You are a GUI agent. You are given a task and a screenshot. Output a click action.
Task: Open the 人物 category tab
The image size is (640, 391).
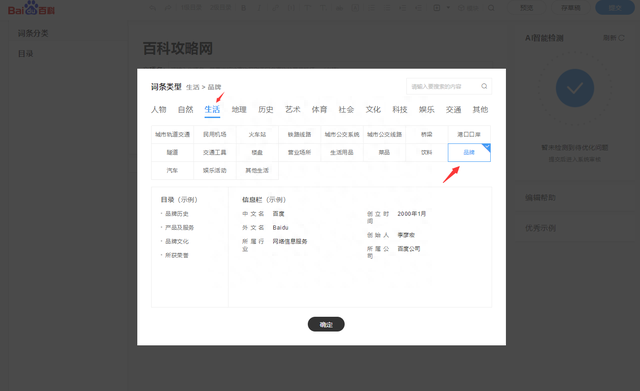point(158,109)
